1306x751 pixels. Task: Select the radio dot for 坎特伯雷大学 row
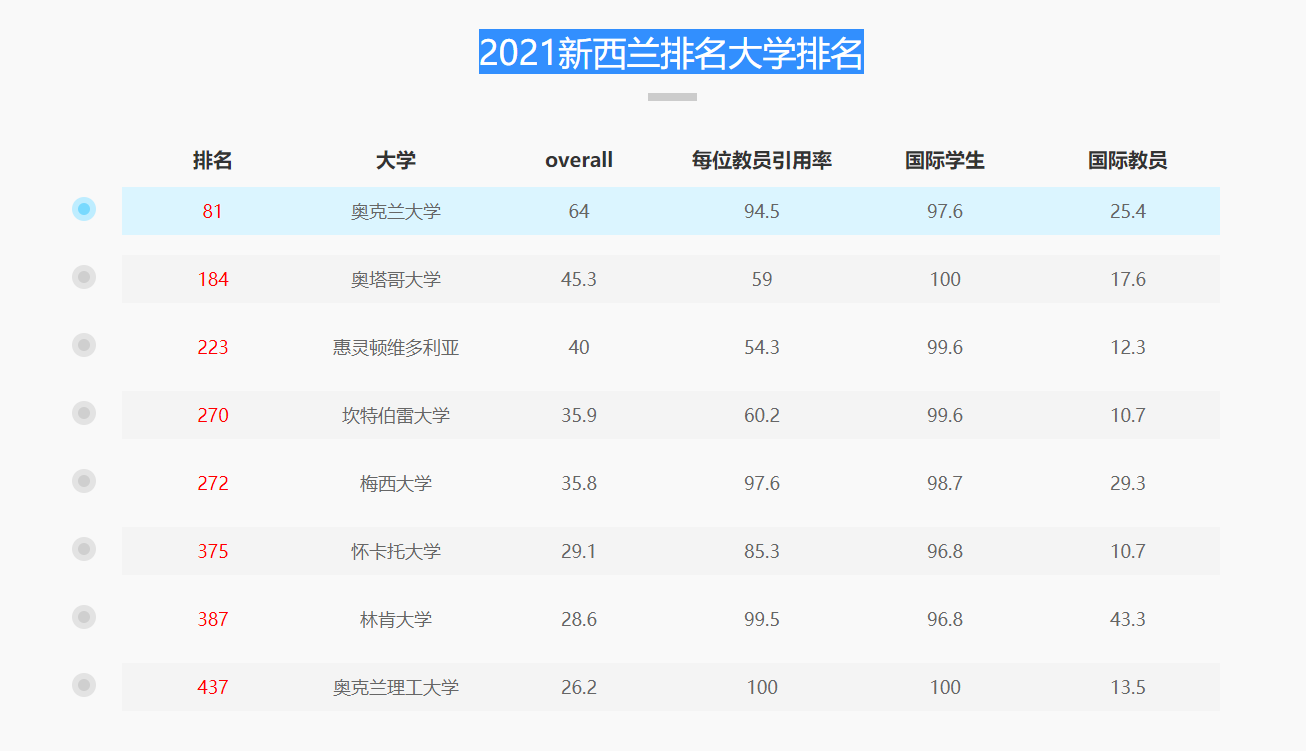point(84,413)
